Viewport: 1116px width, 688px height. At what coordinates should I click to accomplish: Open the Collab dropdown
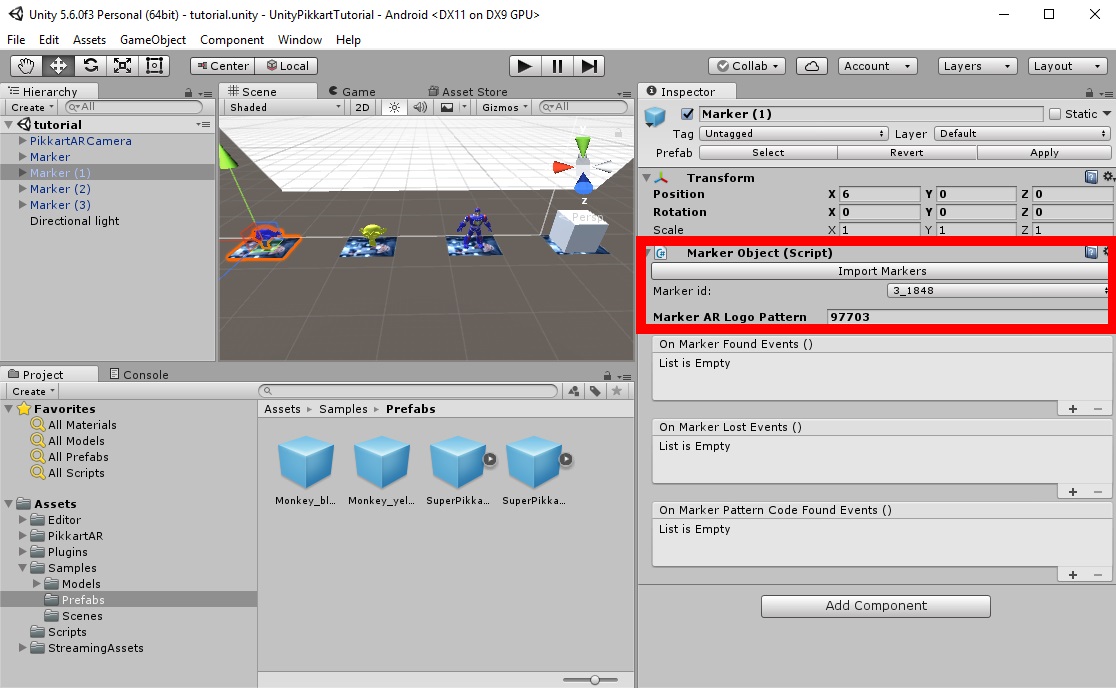[x=747, y=66]
